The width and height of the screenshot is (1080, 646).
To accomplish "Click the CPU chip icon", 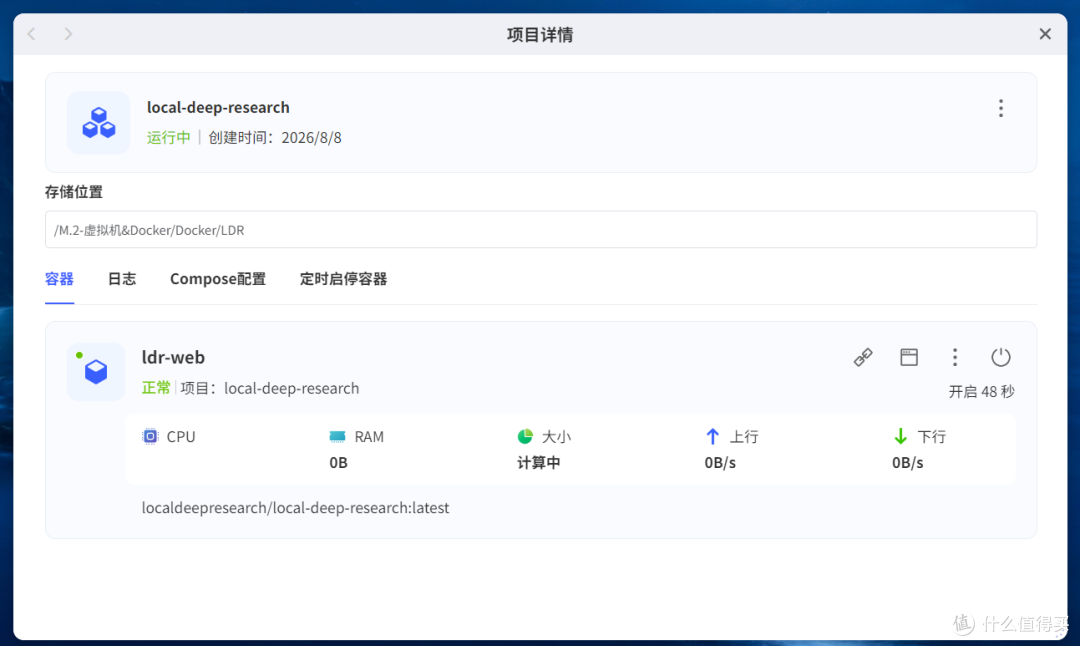I will coord(149,437).
